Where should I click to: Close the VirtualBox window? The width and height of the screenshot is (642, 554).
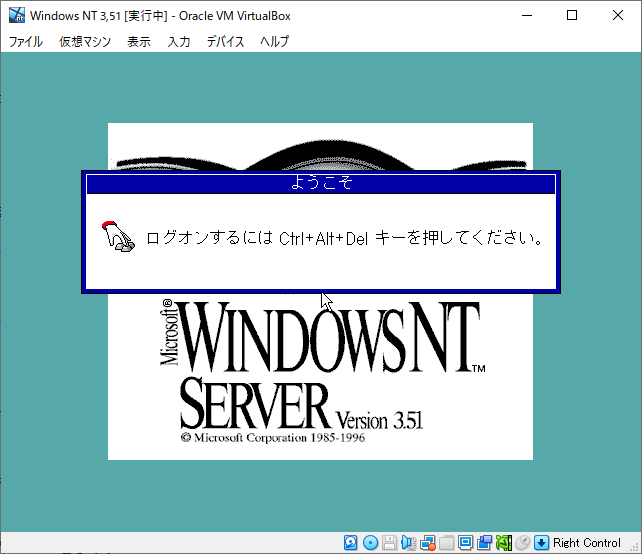[x=618, y=16]
